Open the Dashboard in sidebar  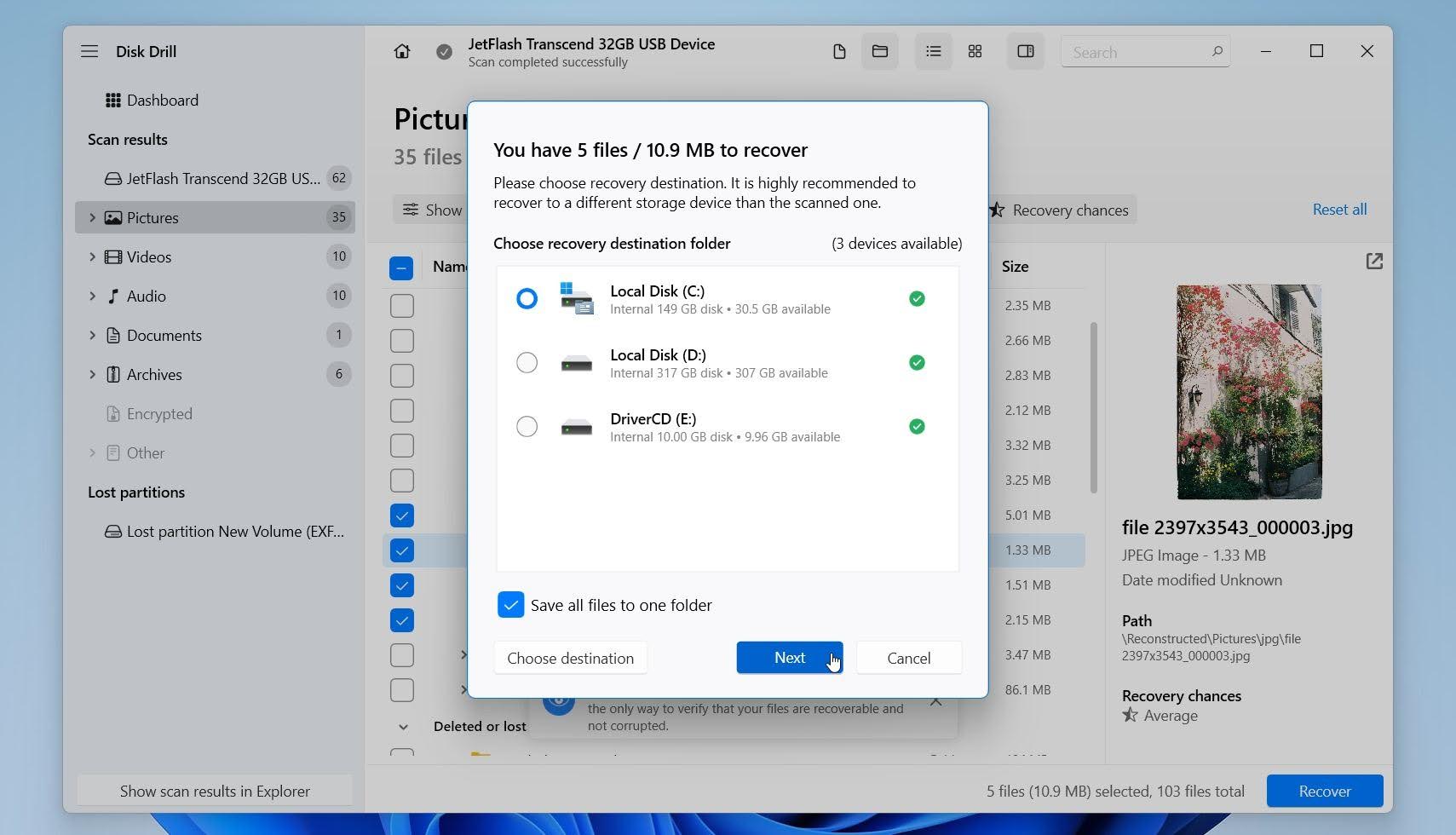pyautogui.click(x=152, y=100)
